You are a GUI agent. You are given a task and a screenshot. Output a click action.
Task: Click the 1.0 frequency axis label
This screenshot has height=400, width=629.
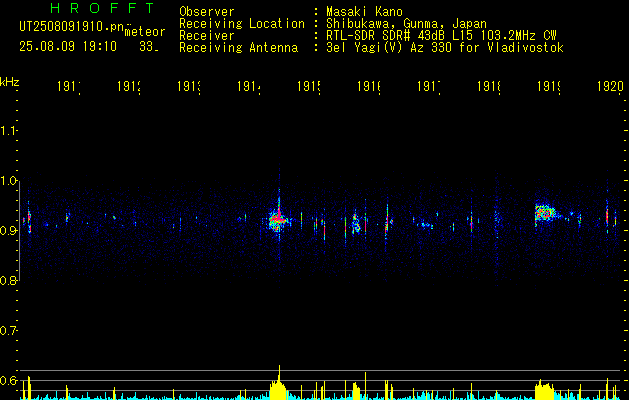8,181
